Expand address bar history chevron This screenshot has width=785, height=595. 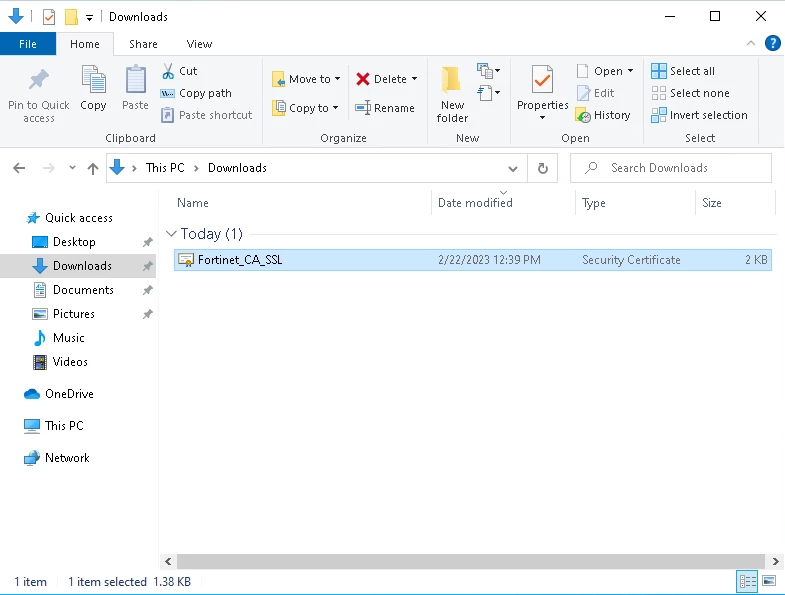point(513,169)
